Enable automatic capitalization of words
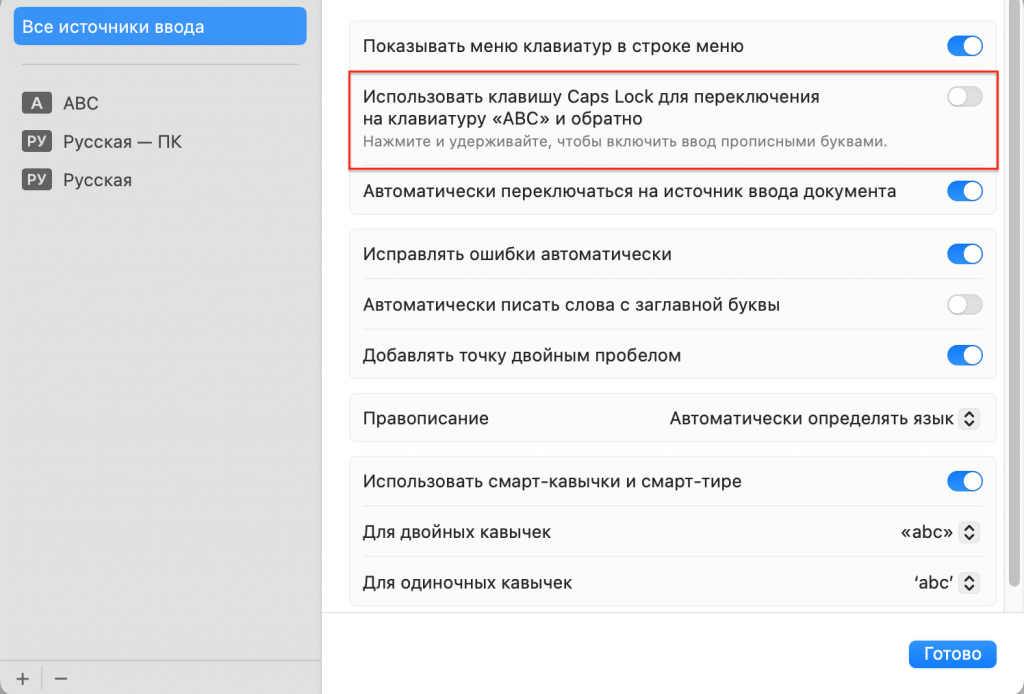This screenshot has height=694, width=1024. point(964,304)
